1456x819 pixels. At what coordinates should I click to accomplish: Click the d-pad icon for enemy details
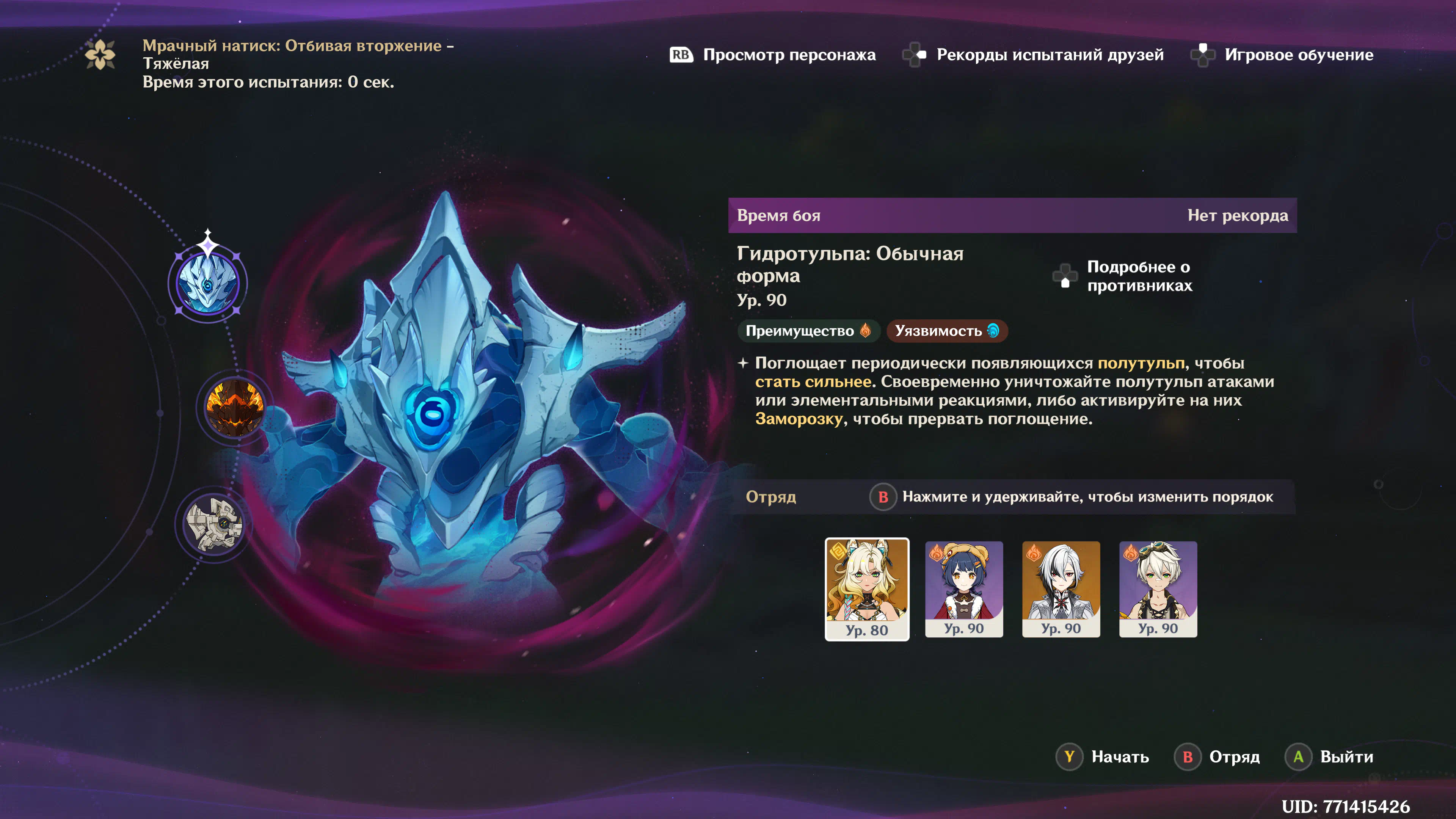coord(1065,276)
